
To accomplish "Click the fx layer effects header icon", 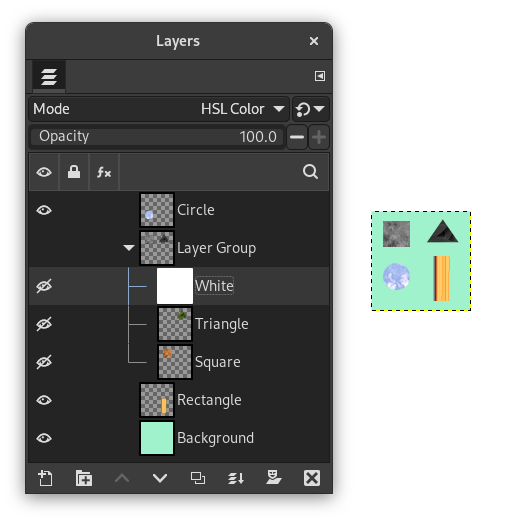I will pos(104,172).
